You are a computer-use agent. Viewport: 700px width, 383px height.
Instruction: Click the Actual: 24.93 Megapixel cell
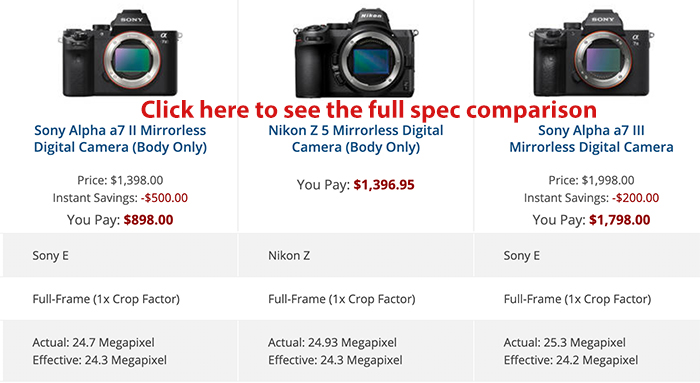356,351
